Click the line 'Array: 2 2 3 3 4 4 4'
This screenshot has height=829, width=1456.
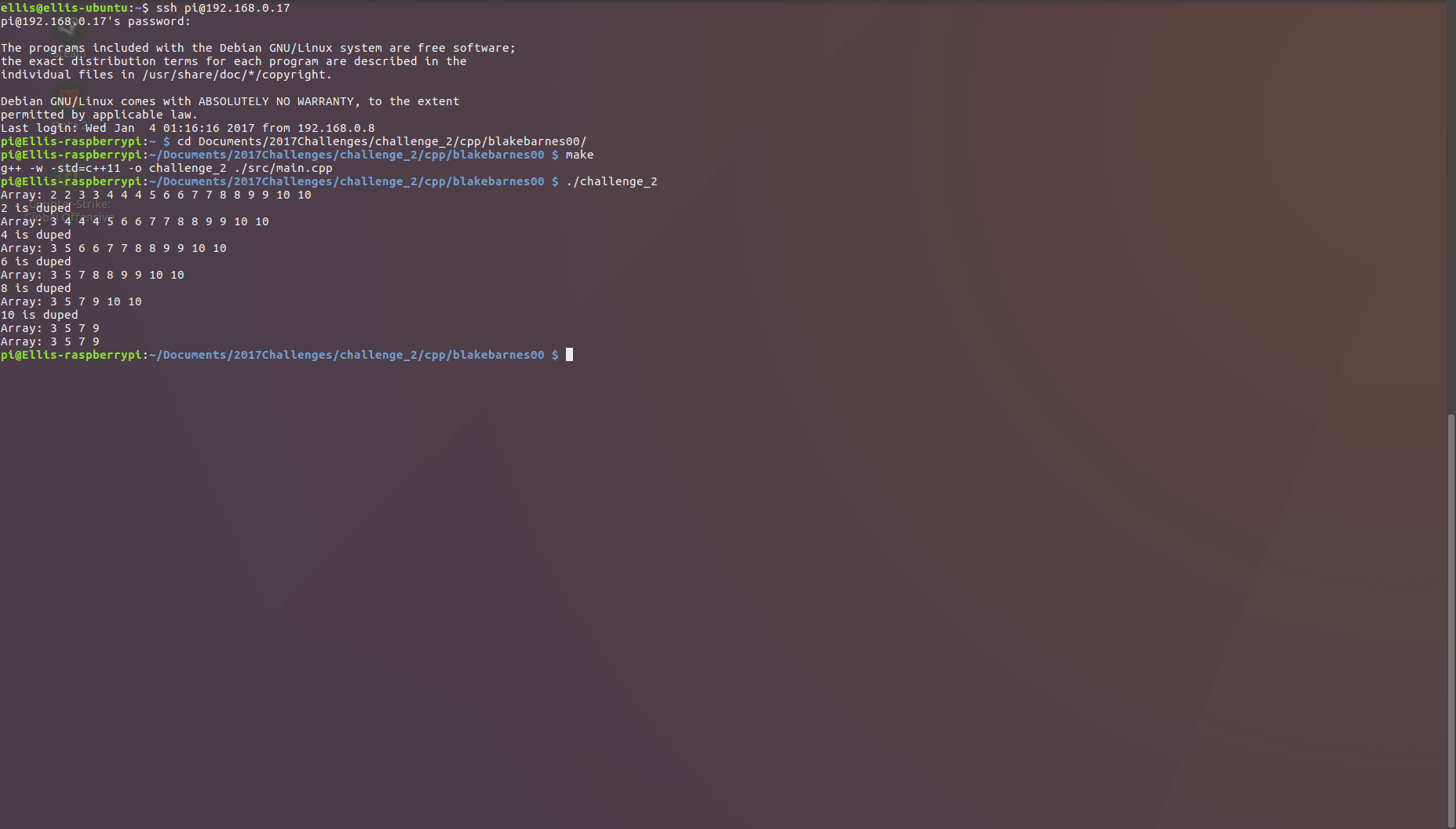(x=156, y=195)
